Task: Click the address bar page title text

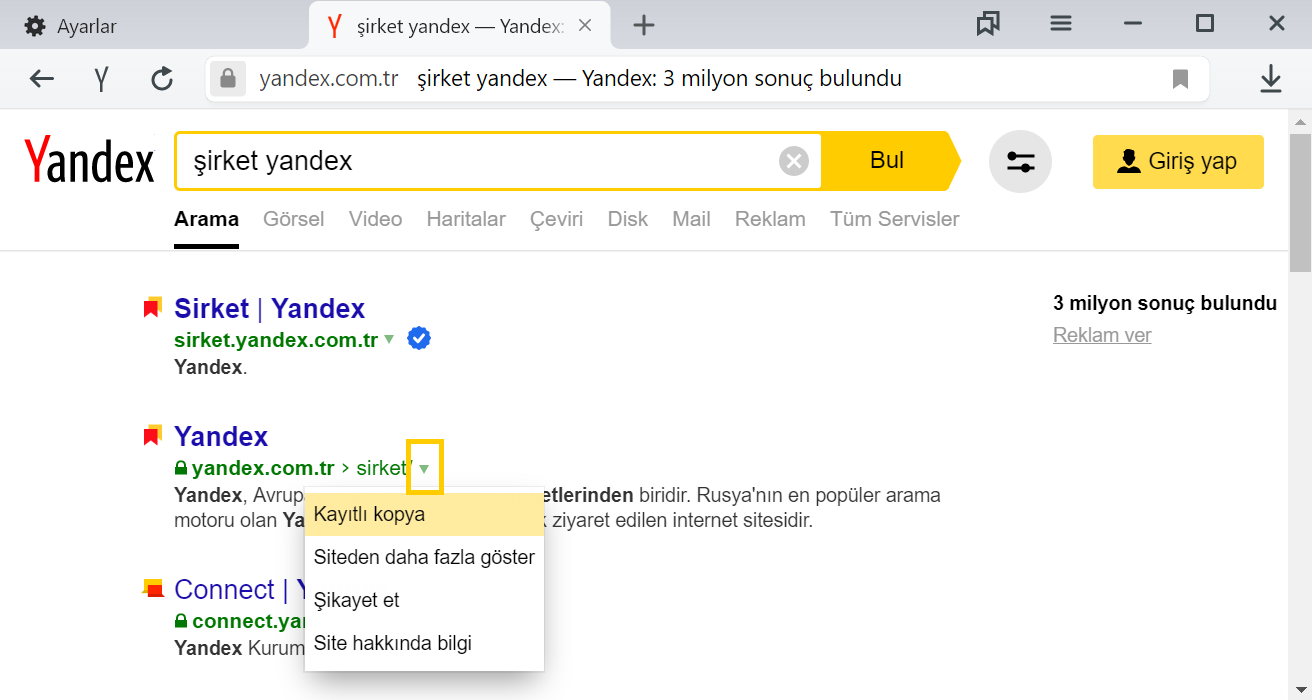Action: [x=660, y=78]
